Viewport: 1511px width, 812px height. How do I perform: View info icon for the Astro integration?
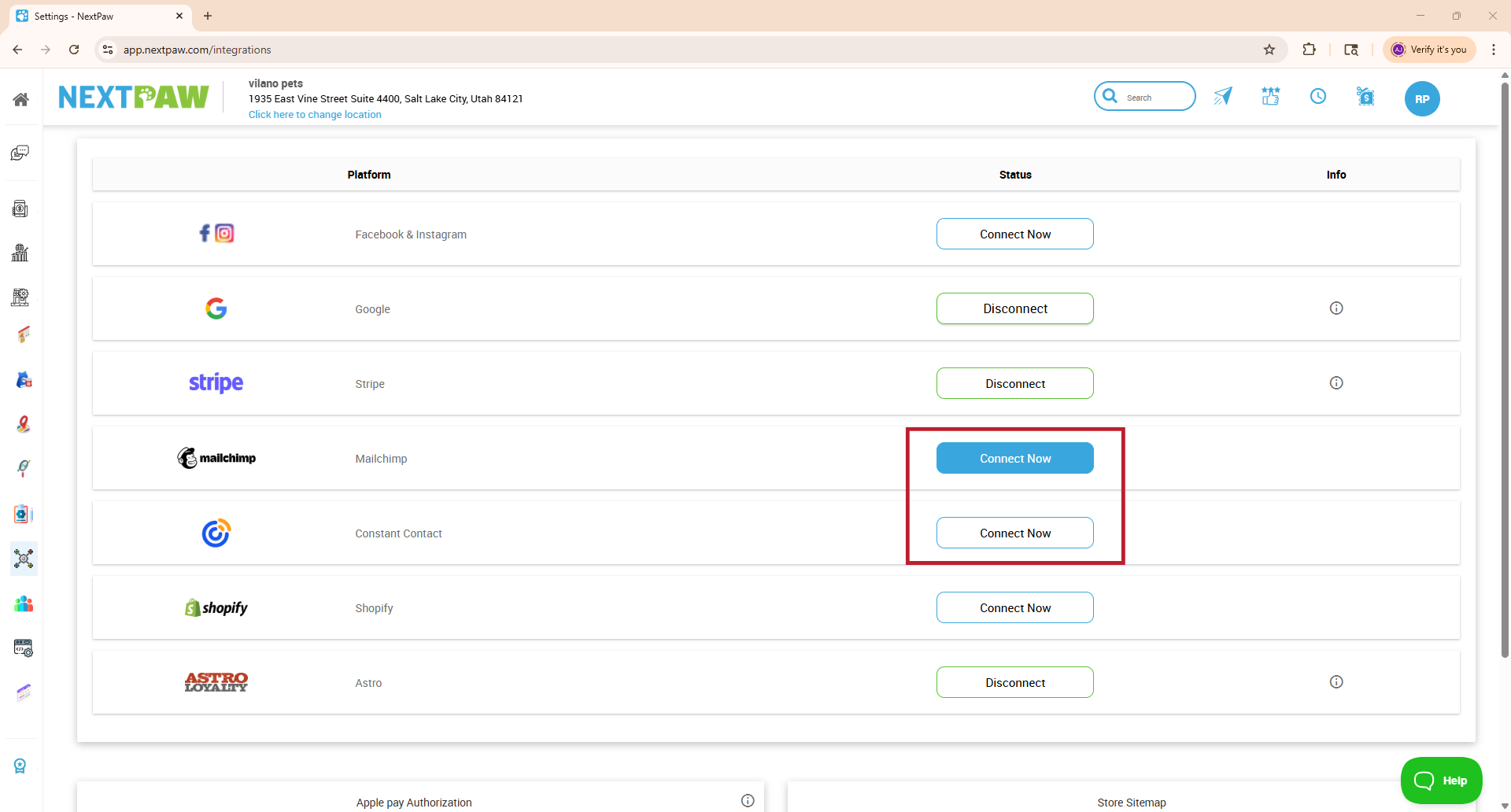[x=1336, y=682]
